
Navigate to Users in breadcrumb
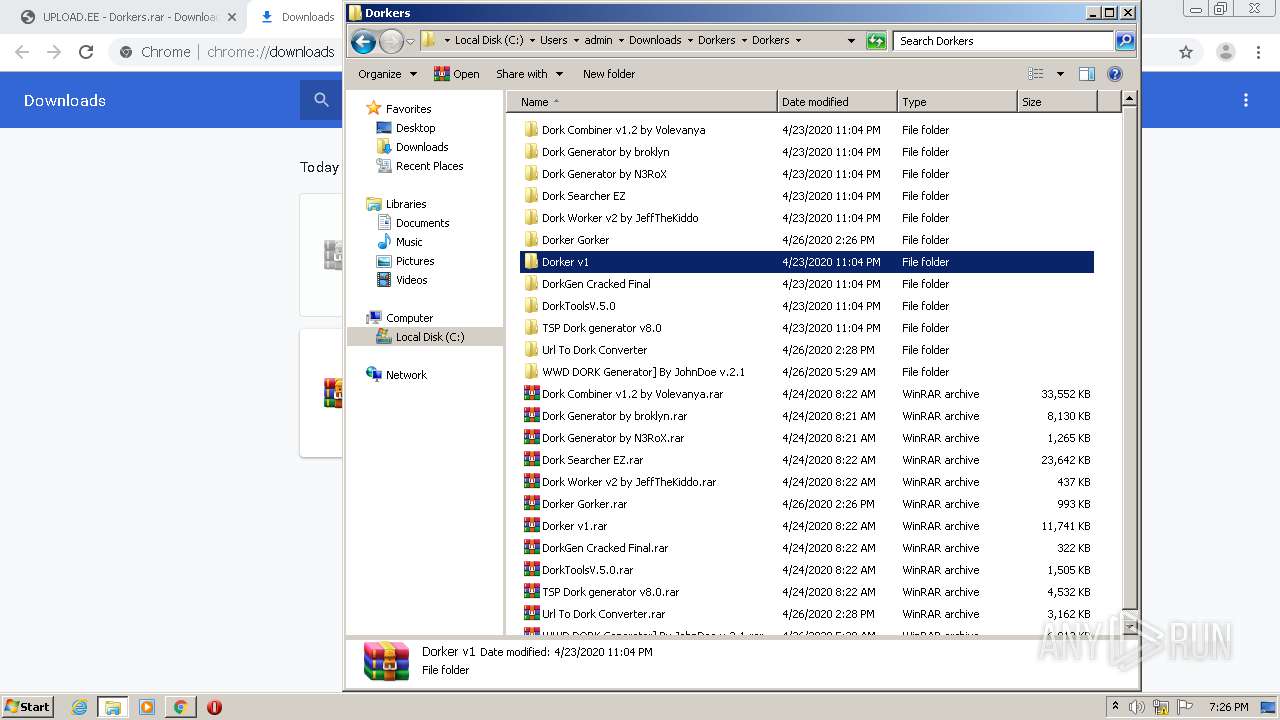(x=553, y=41)
